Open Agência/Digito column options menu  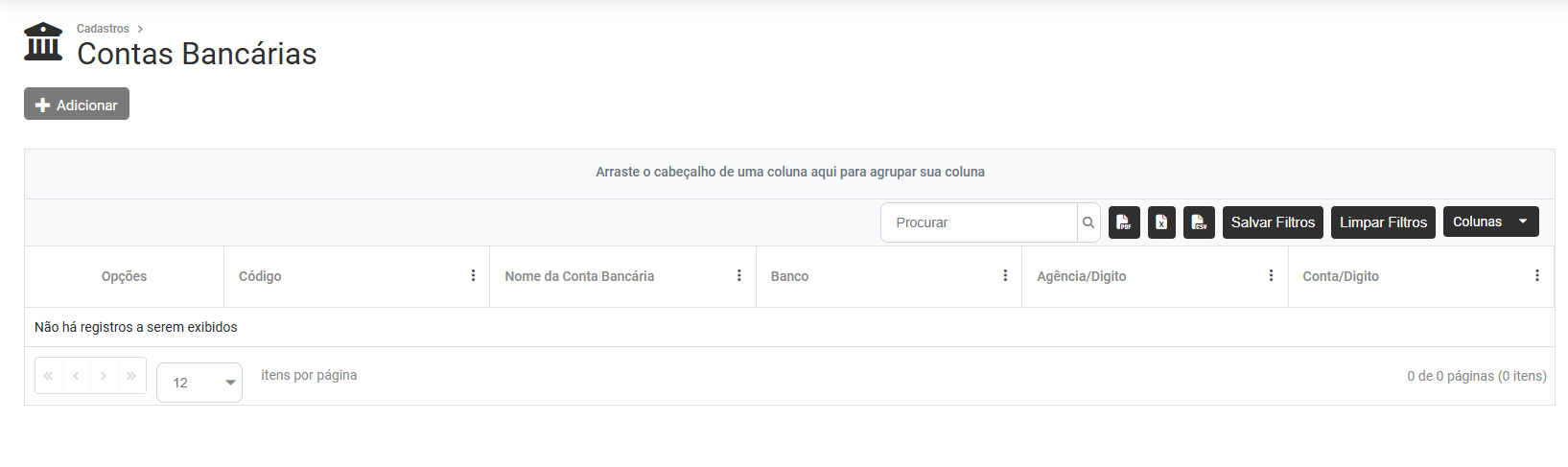tap(1271, 276)
